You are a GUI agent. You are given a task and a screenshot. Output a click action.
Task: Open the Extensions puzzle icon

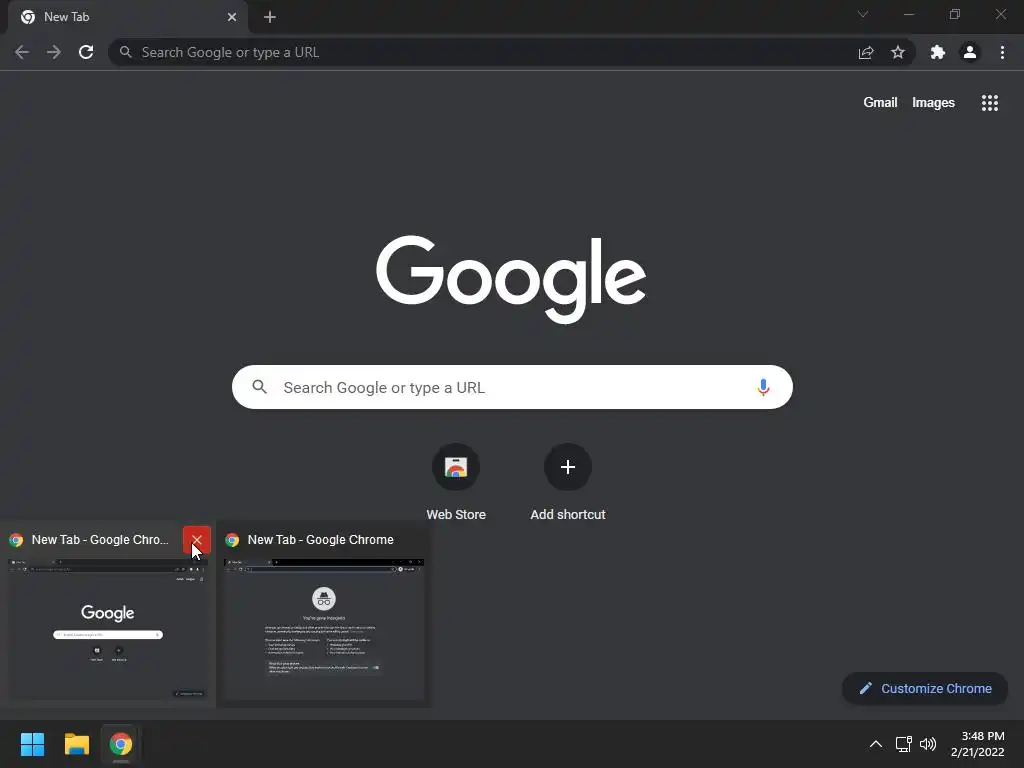pos(938,52)
